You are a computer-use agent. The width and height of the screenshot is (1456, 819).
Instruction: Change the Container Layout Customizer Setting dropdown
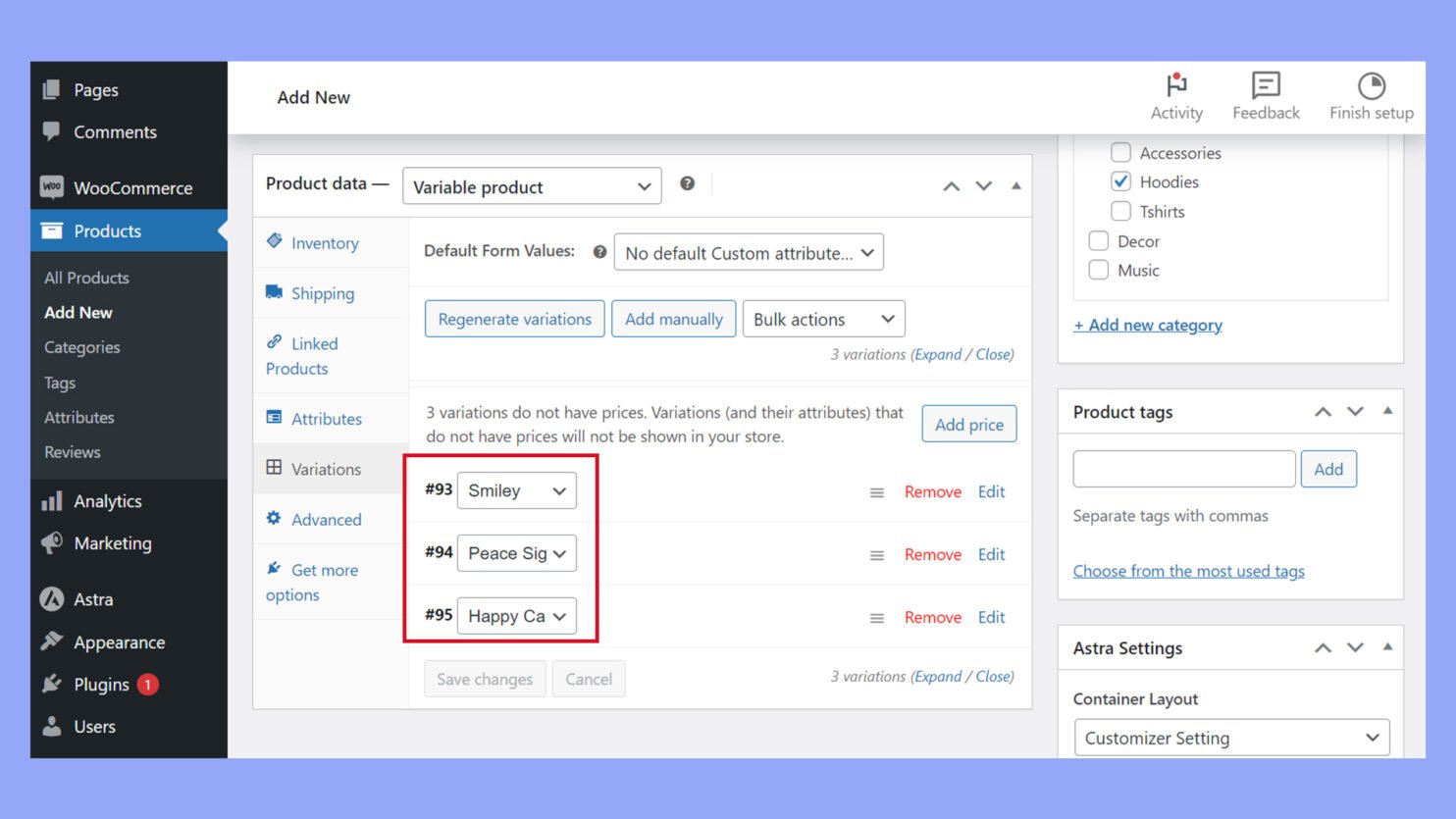[1230, 737]
